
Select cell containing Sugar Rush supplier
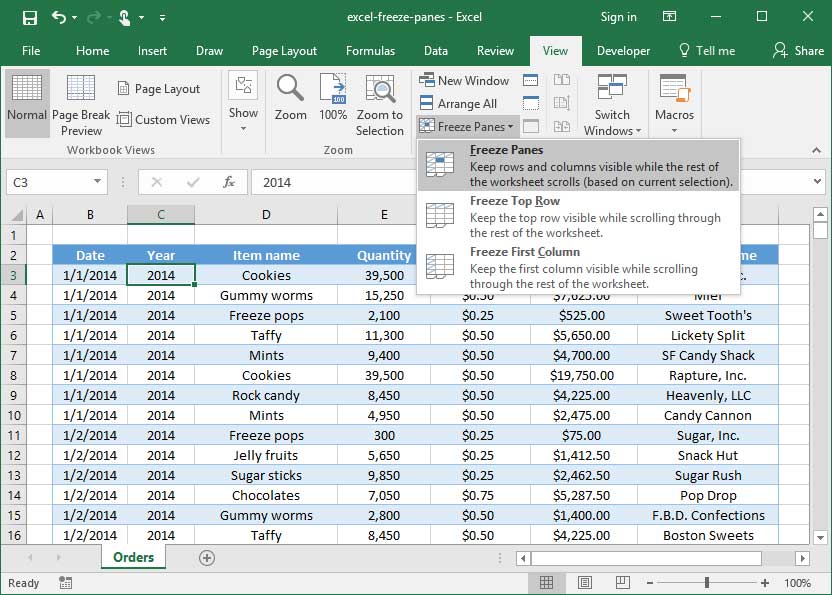pos(706,475)
